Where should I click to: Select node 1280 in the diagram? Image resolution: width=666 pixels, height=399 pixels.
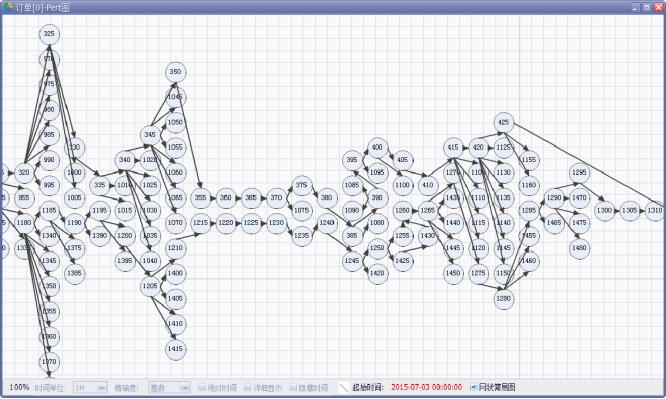pos(504,299)
